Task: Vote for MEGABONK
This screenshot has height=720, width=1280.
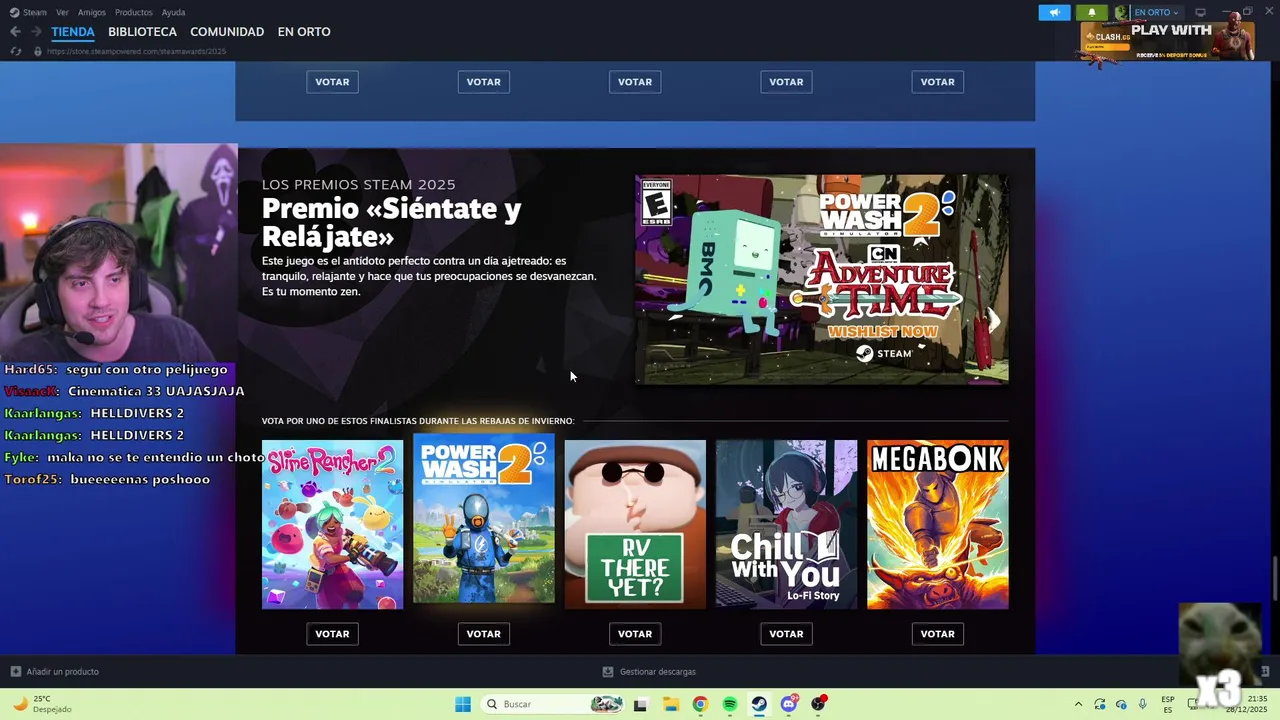Action: (938, 634)
